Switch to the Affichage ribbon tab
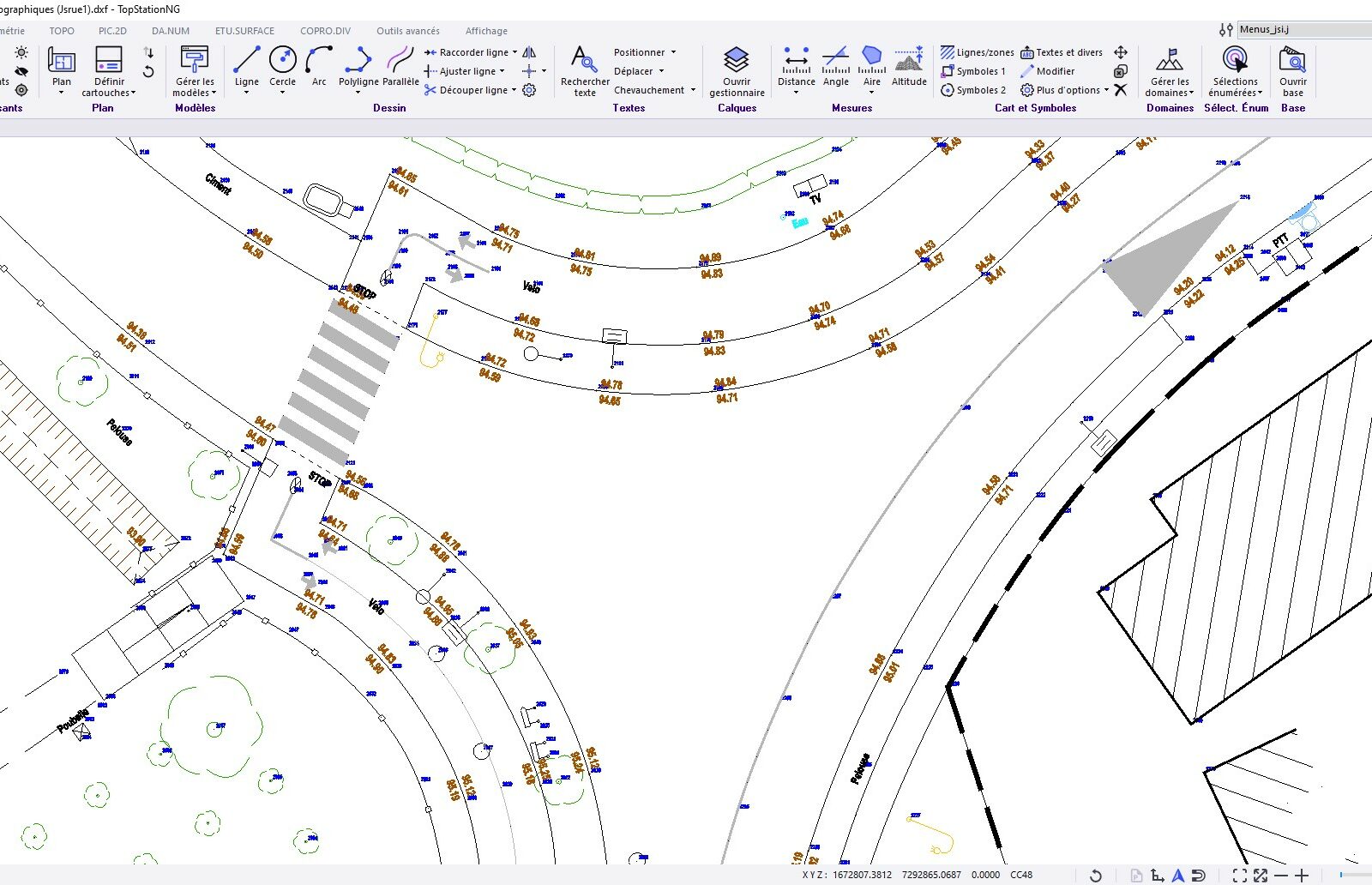The image size is (1372, 885). click(x=486, y=31)
